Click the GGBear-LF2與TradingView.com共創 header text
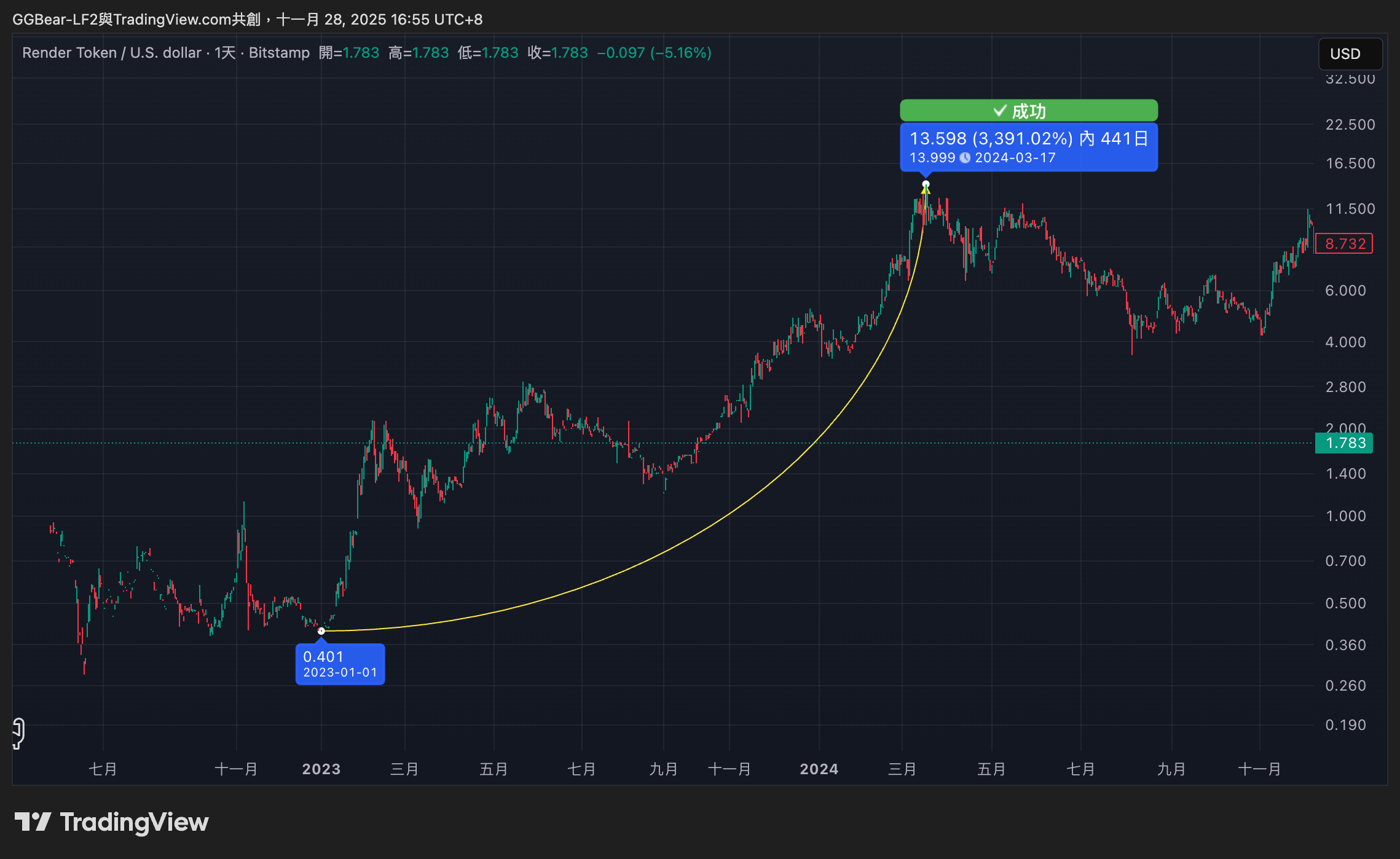This screenshot has width=1400, height=859. (x=136, y=20)
